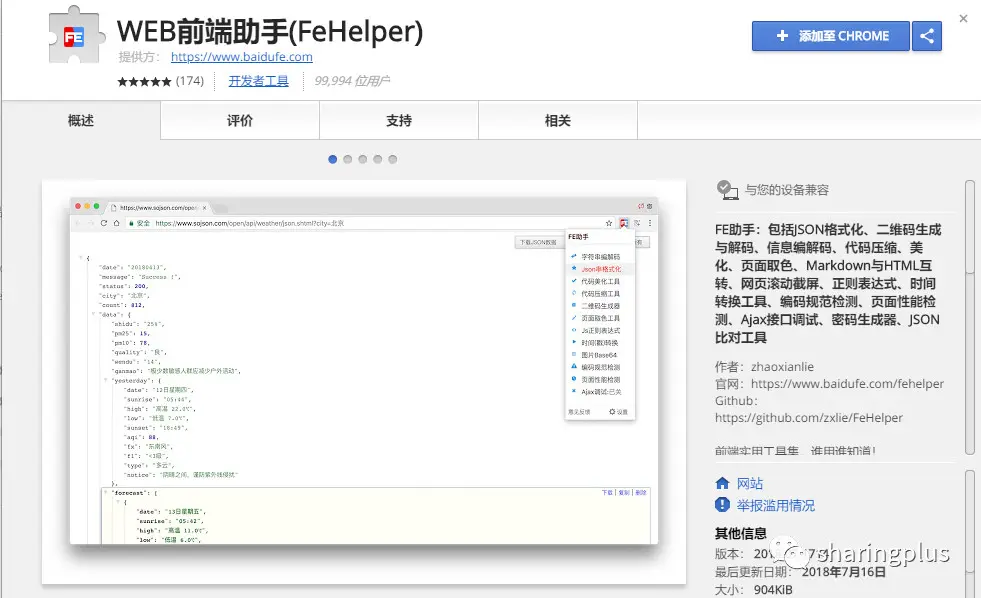The image size is (981, 598).
Task: Click the 作者: zhaoxianlie text
Action: coord(765,367)
